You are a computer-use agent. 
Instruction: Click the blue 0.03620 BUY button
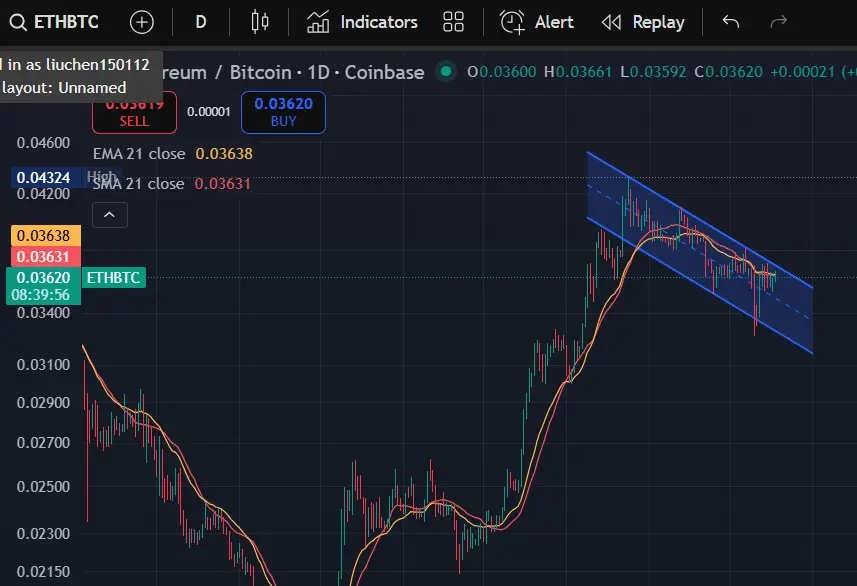tap(283, 113)
